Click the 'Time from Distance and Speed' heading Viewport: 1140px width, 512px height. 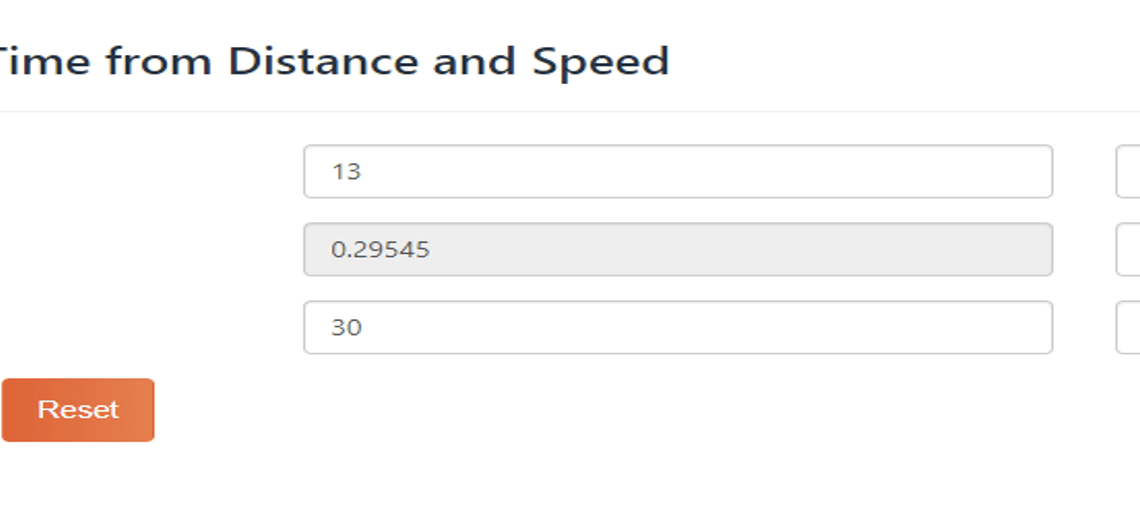point(332,62)
